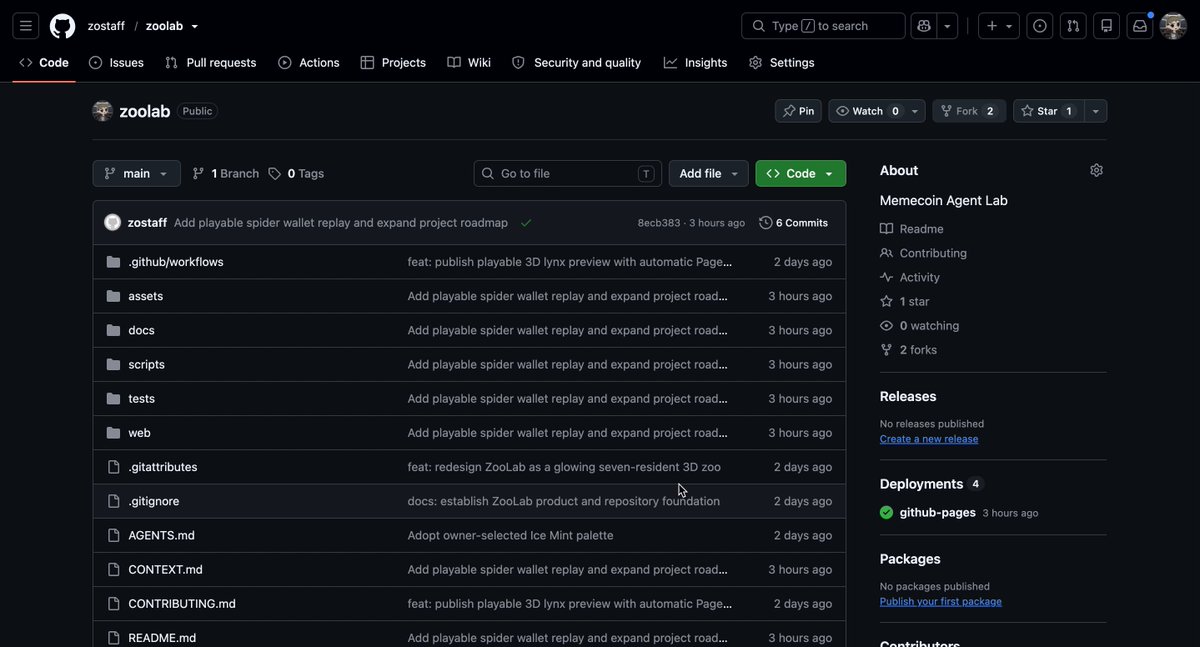This screenshot has width=1200, height=647.
Task: Open pull requests icon in header
Action: (1073, 26)
